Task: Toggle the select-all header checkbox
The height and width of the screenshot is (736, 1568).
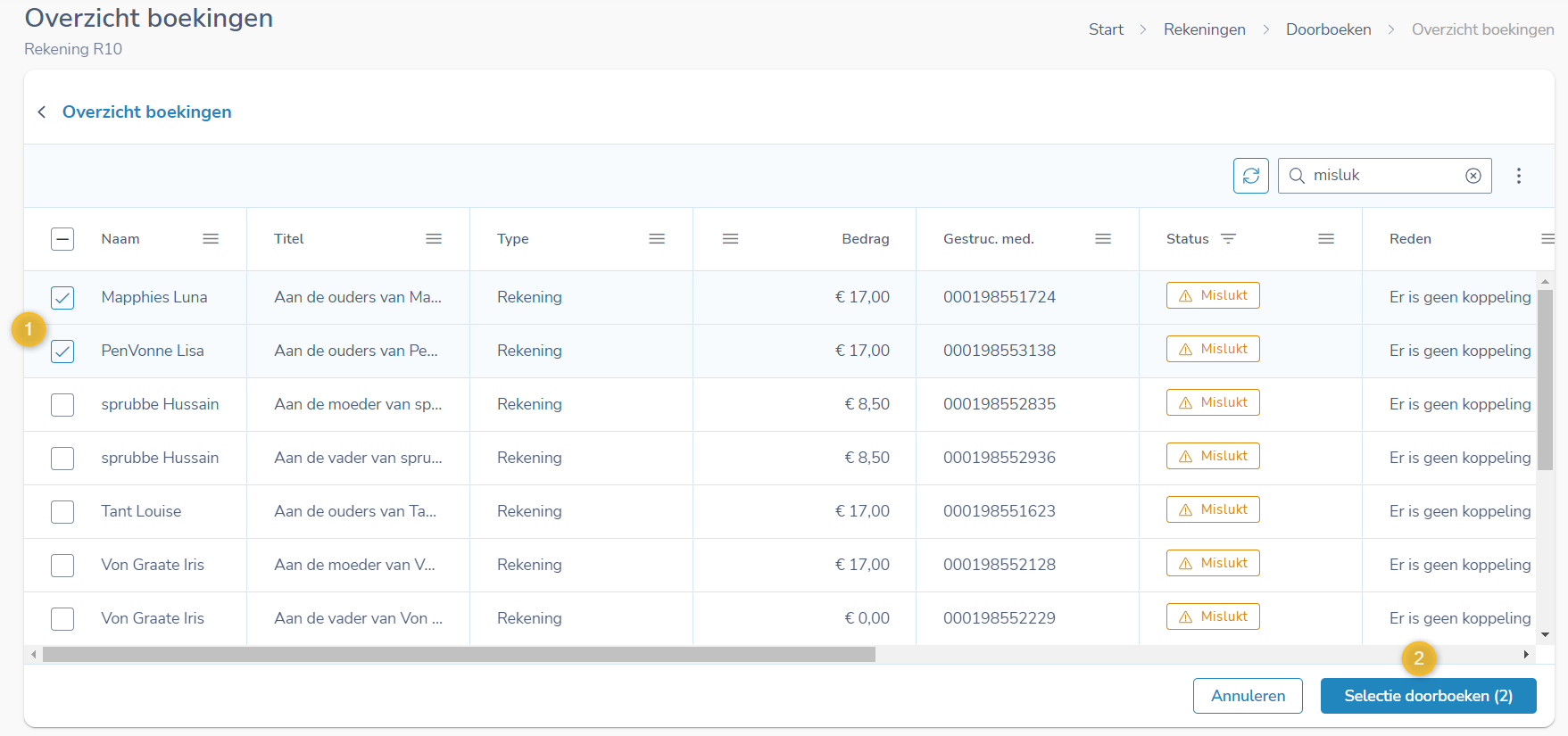Action: click(62, 239)
